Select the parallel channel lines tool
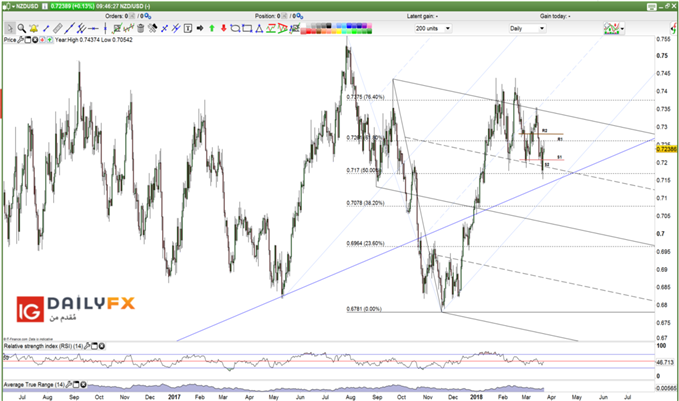This screenshot has width=679, height=401. pyautogui.click(x=81, y=29)
